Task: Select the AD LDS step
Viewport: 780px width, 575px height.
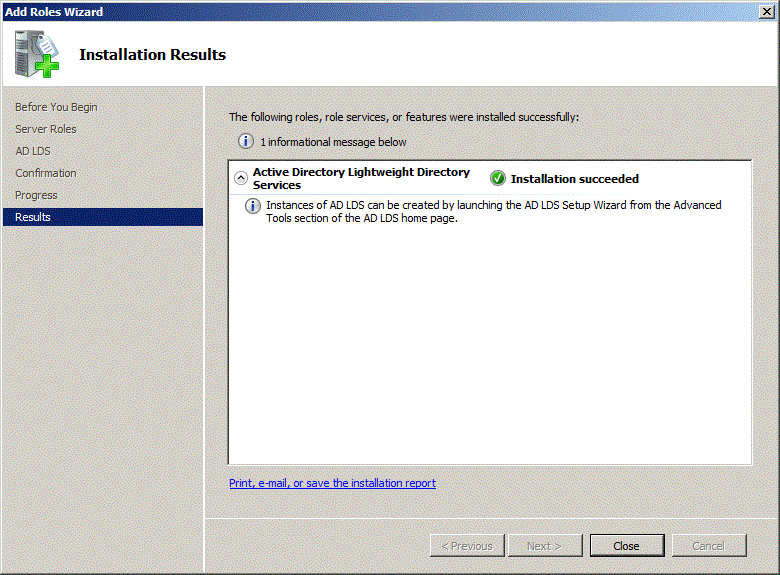Action: (33, 151)
